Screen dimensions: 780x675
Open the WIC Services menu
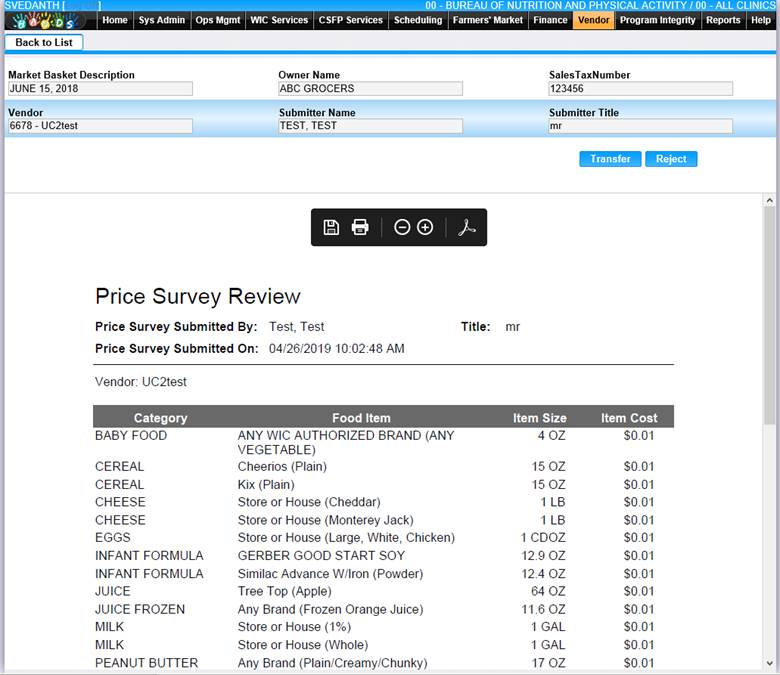click(x=279, y=20)
